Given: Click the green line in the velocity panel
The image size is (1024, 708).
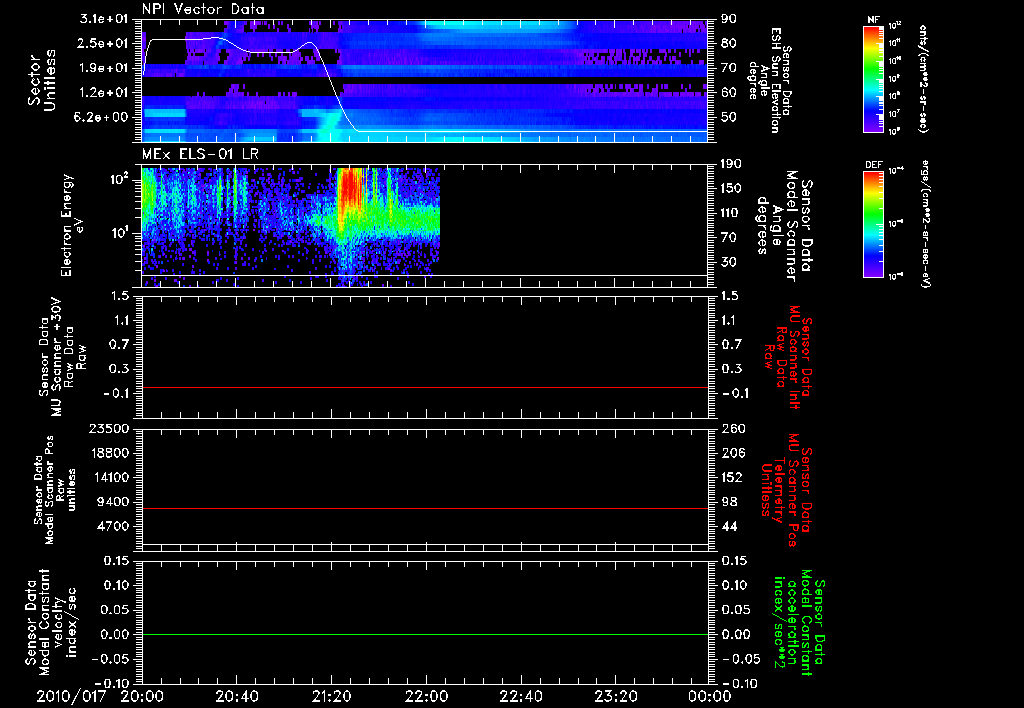Looking at the screenshot, I should pyautogui.click(x=424, y=634).
